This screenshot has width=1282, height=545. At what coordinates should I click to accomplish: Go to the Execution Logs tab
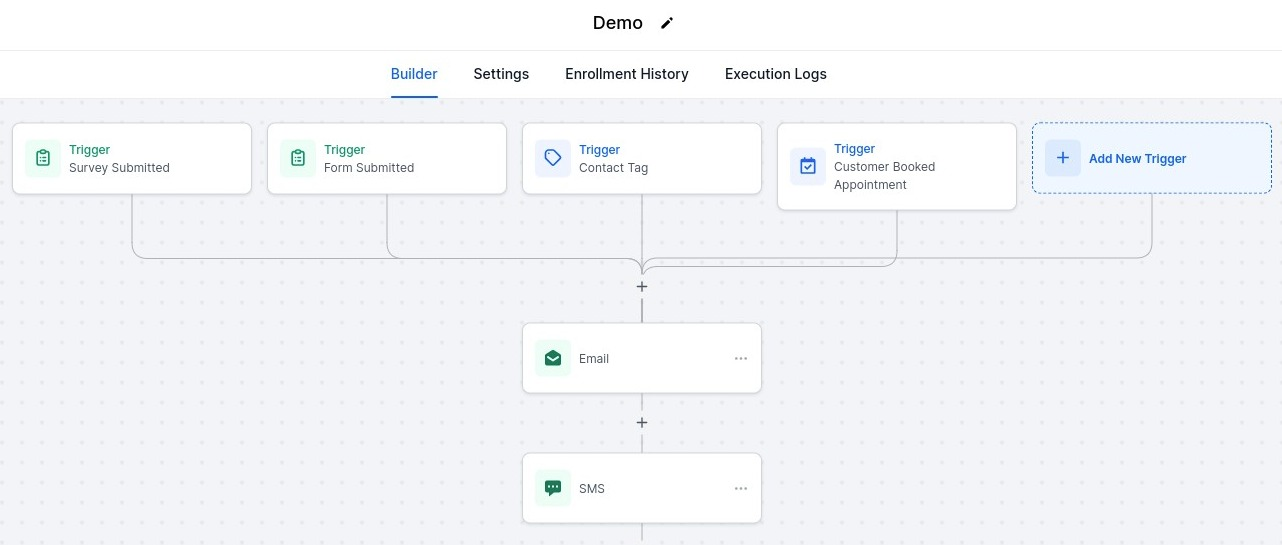(776, 74)
